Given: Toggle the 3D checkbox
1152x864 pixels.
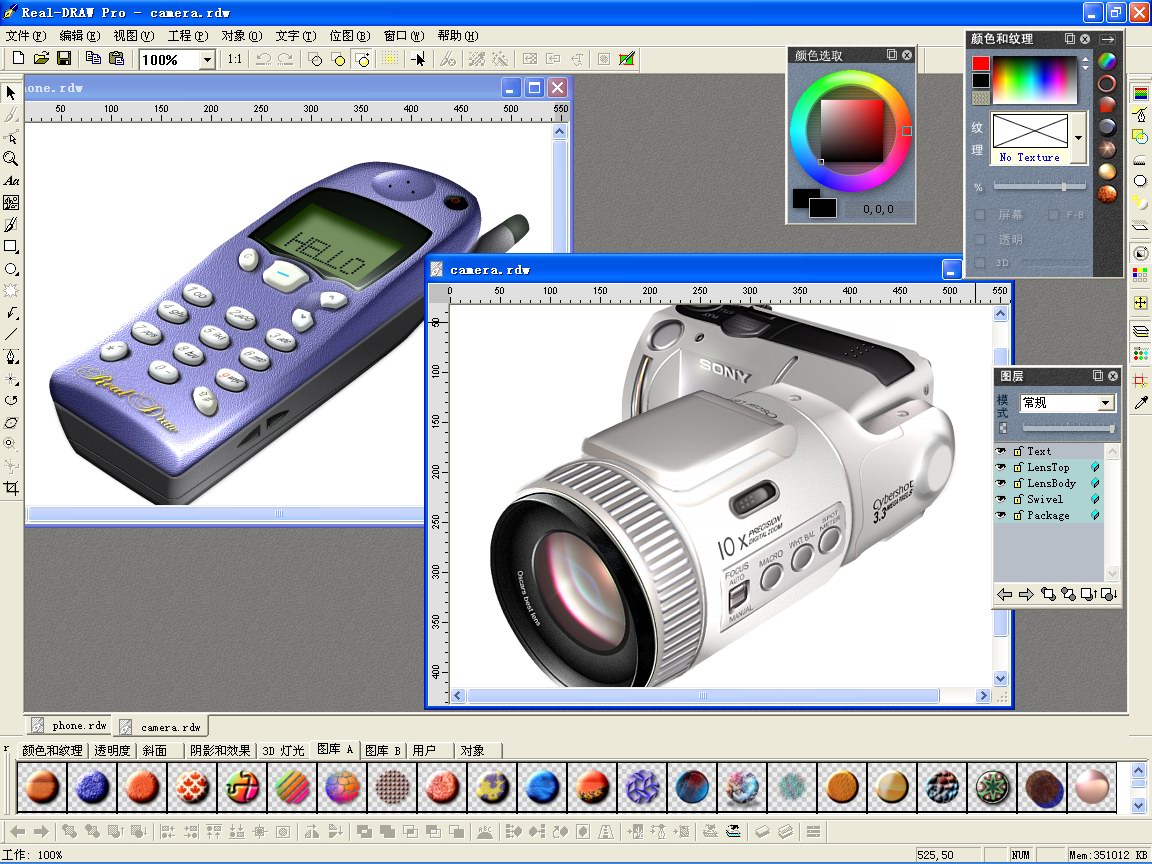Looking at the screenshot, I should (979, 262).
